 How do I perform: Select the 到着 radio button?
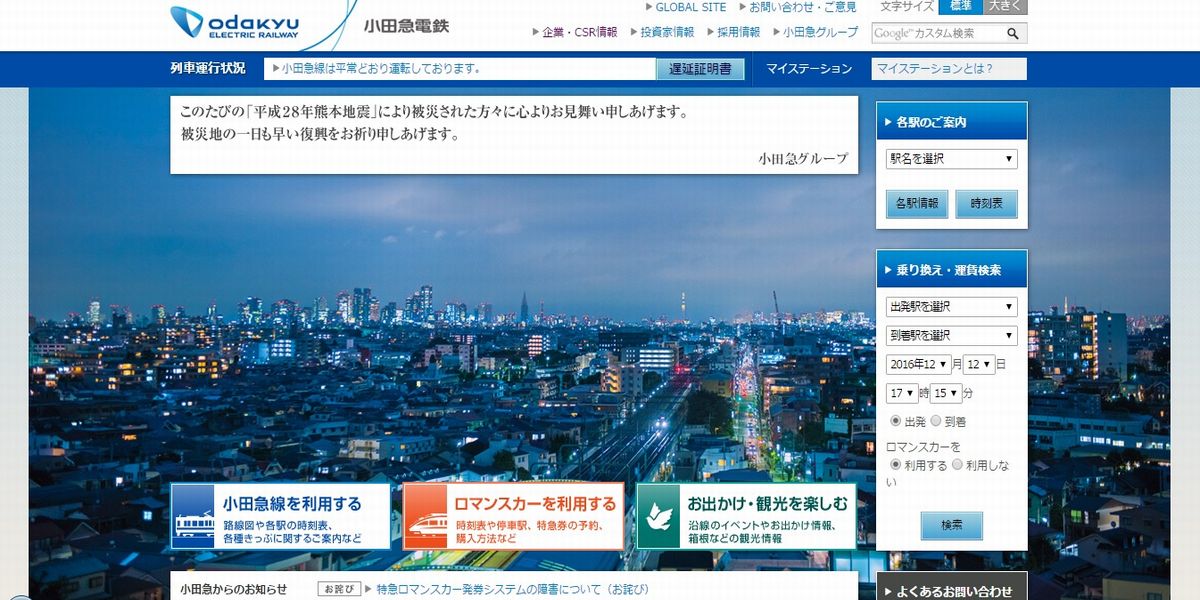[x=936, y=421]
